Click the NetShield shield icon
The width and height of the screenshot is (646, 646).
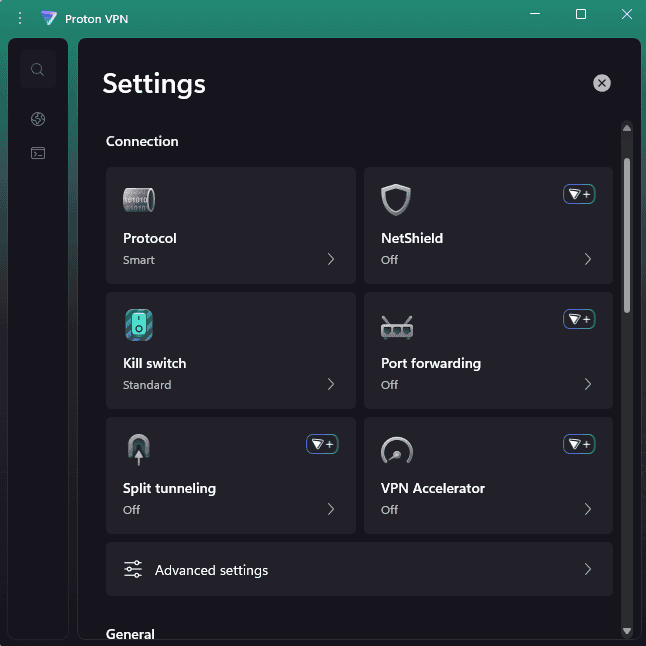click(x=397, y=200)
